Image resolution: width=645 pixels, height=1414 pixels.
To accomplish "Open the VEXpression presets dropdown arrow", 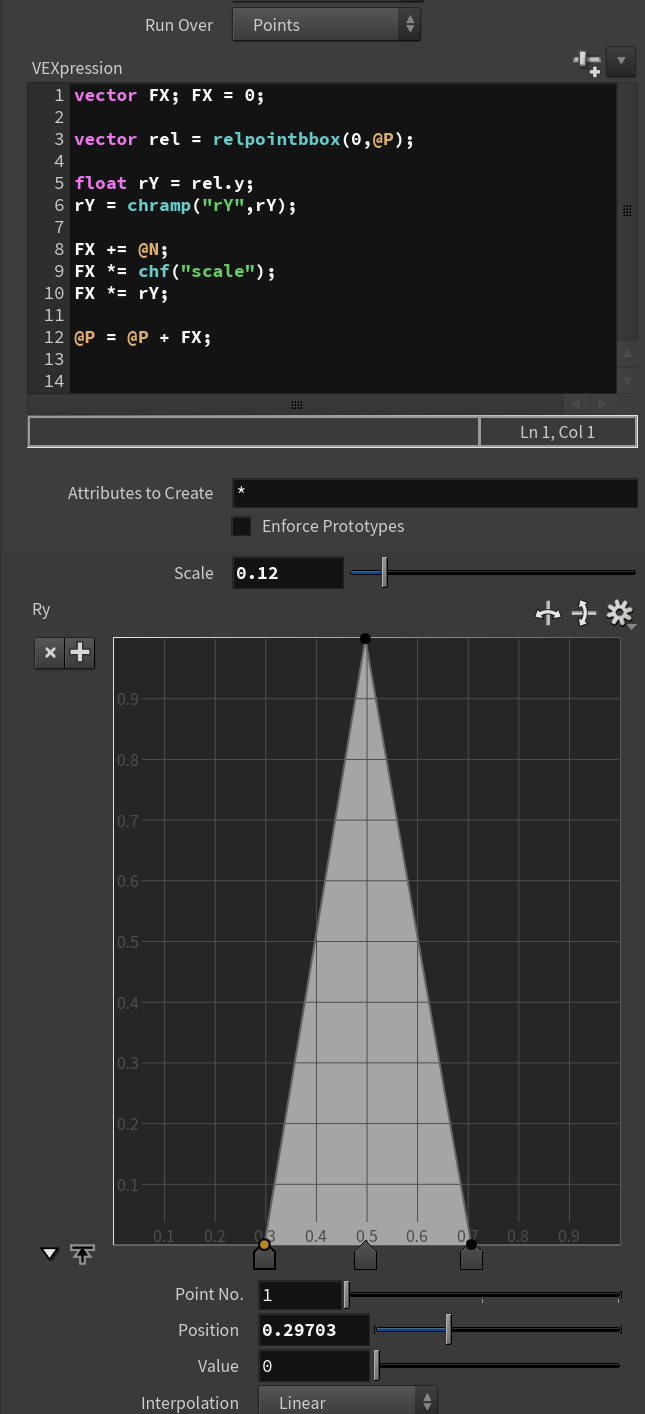I will point(622,62).
